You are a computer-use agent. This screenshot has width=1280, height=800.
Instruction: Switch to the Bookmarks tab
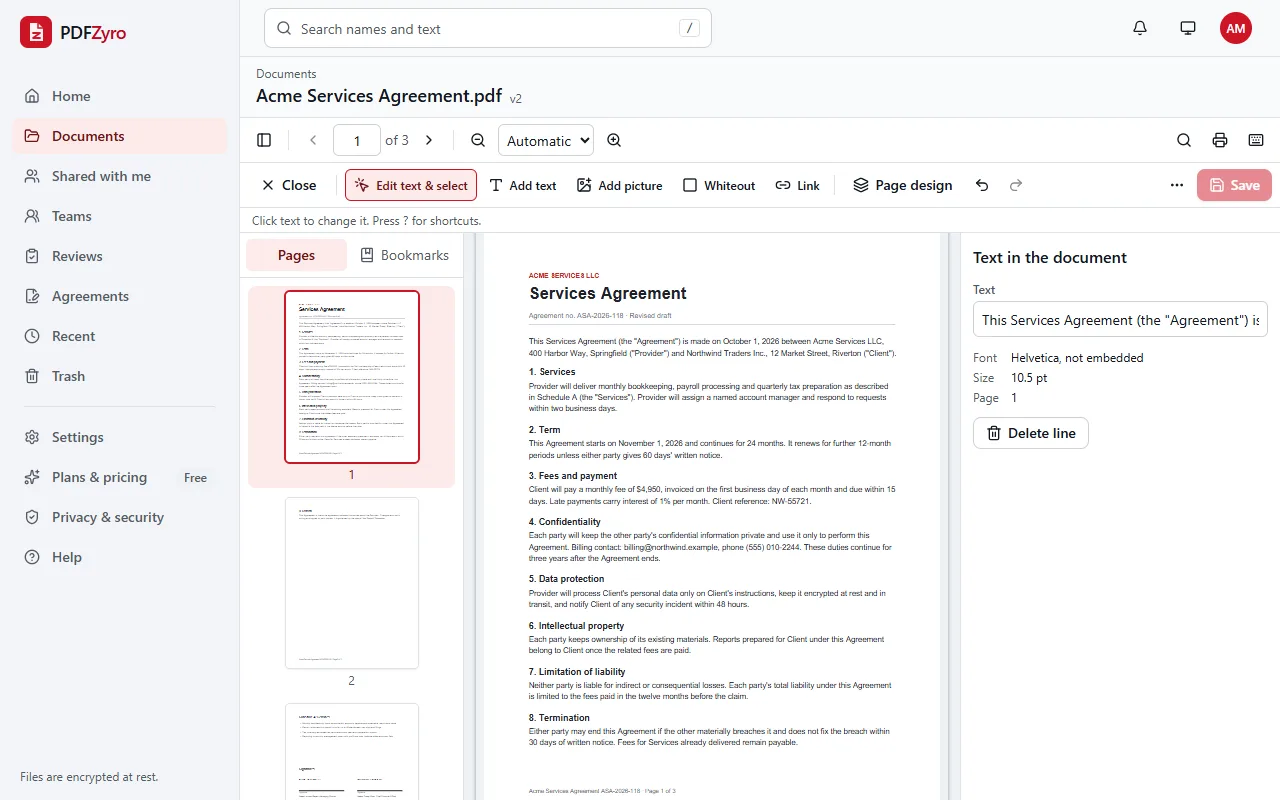[405, 255]
